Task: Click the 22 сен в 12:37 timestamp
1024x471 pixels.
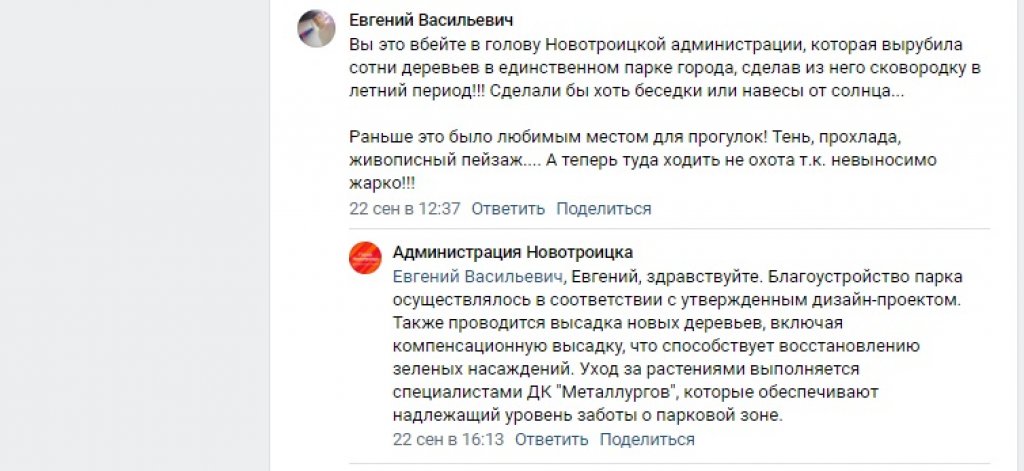Action: pyautogui.click(x=404, y=209)
